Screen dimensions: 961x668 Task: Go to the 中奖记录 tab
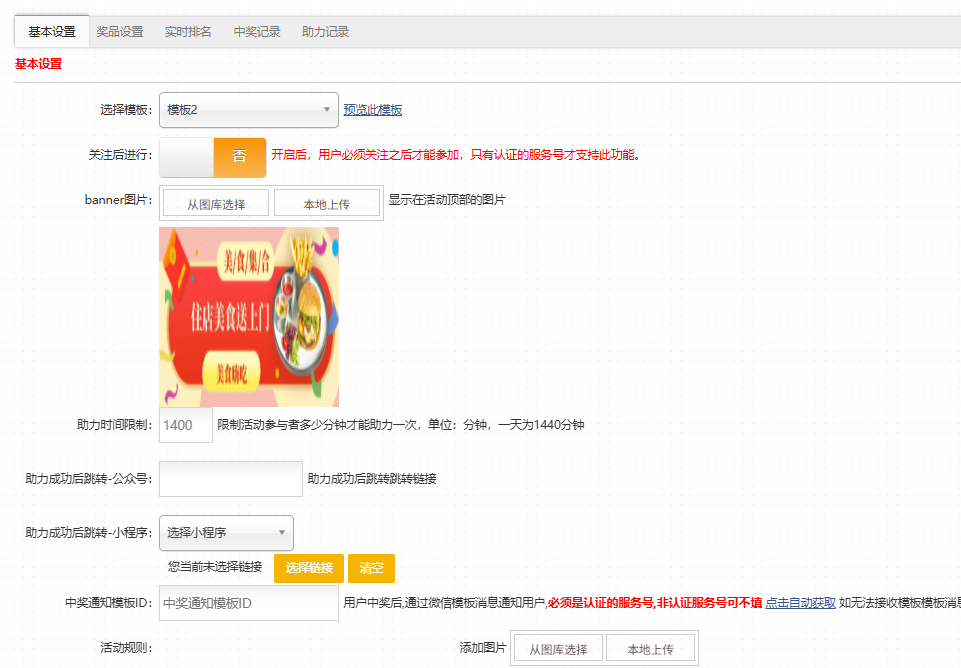click(x=257, y=32)
